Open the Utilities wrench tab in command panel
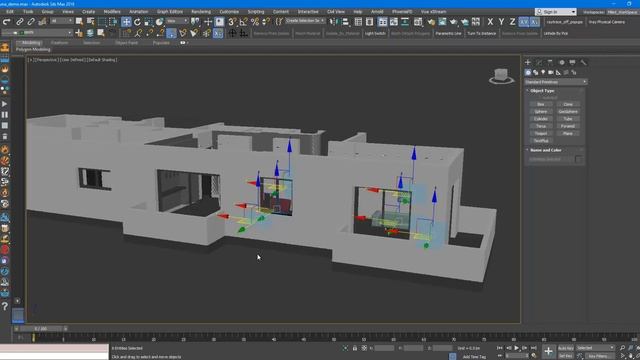640x360 pixels. pos(584,62)
